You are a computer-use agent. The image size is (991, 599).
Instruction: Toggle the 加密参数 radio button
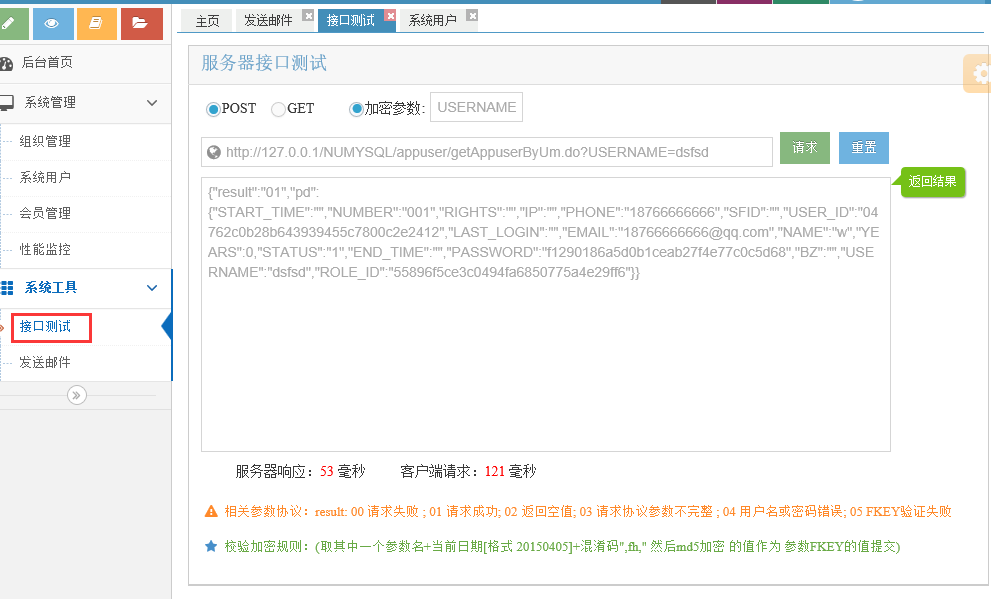coord(356,109)
